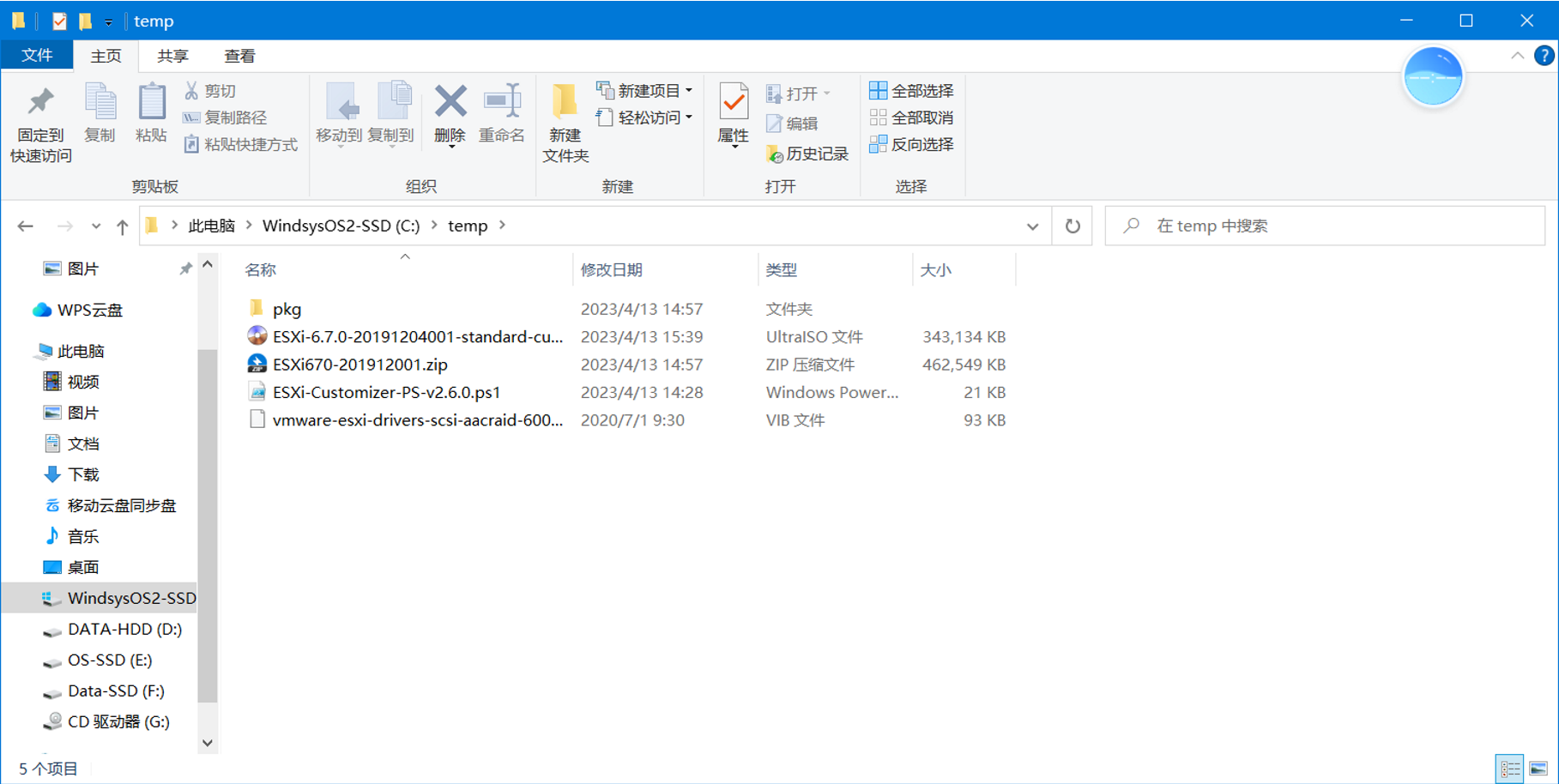This screenshot has height=784, width=1559.
Task: Navigate up one folder level arrow
Action: click(123, 226)
